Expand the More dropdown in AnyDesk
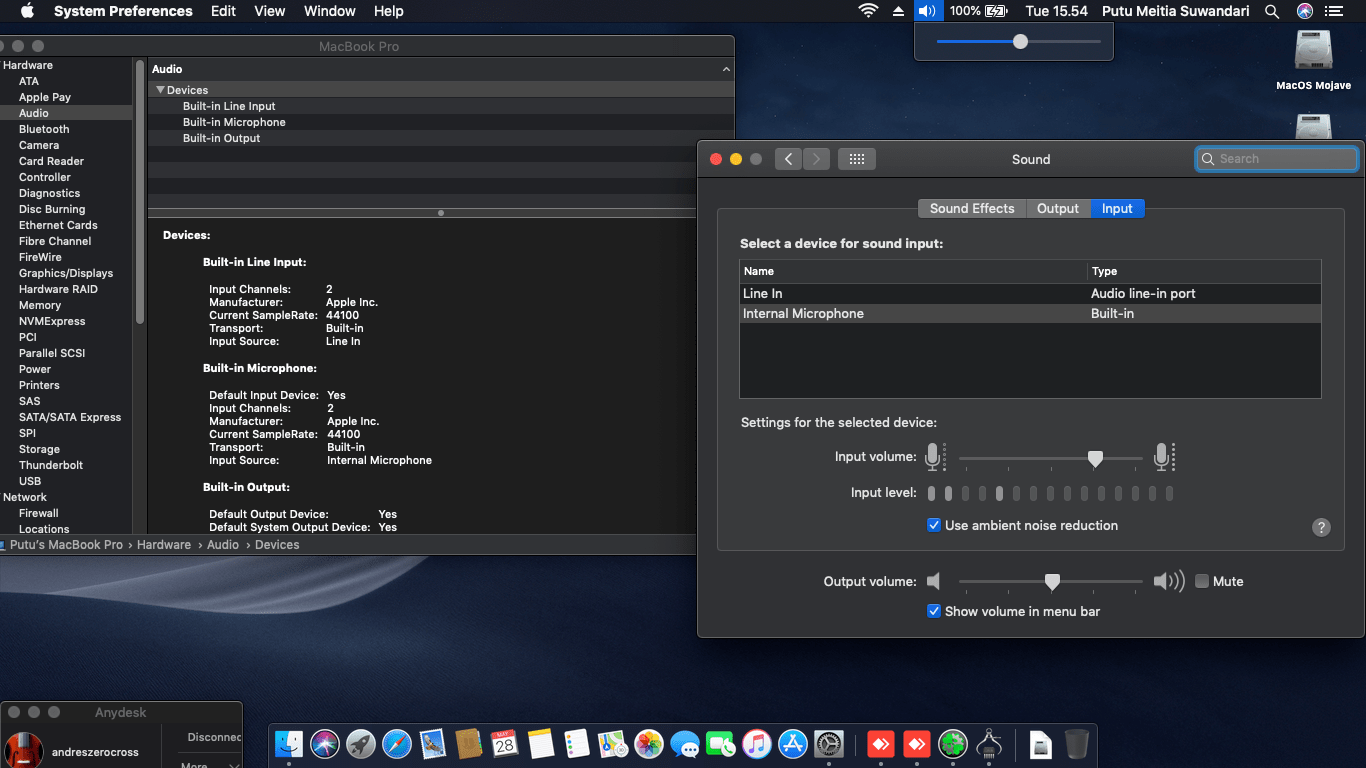 coord(207,763)
